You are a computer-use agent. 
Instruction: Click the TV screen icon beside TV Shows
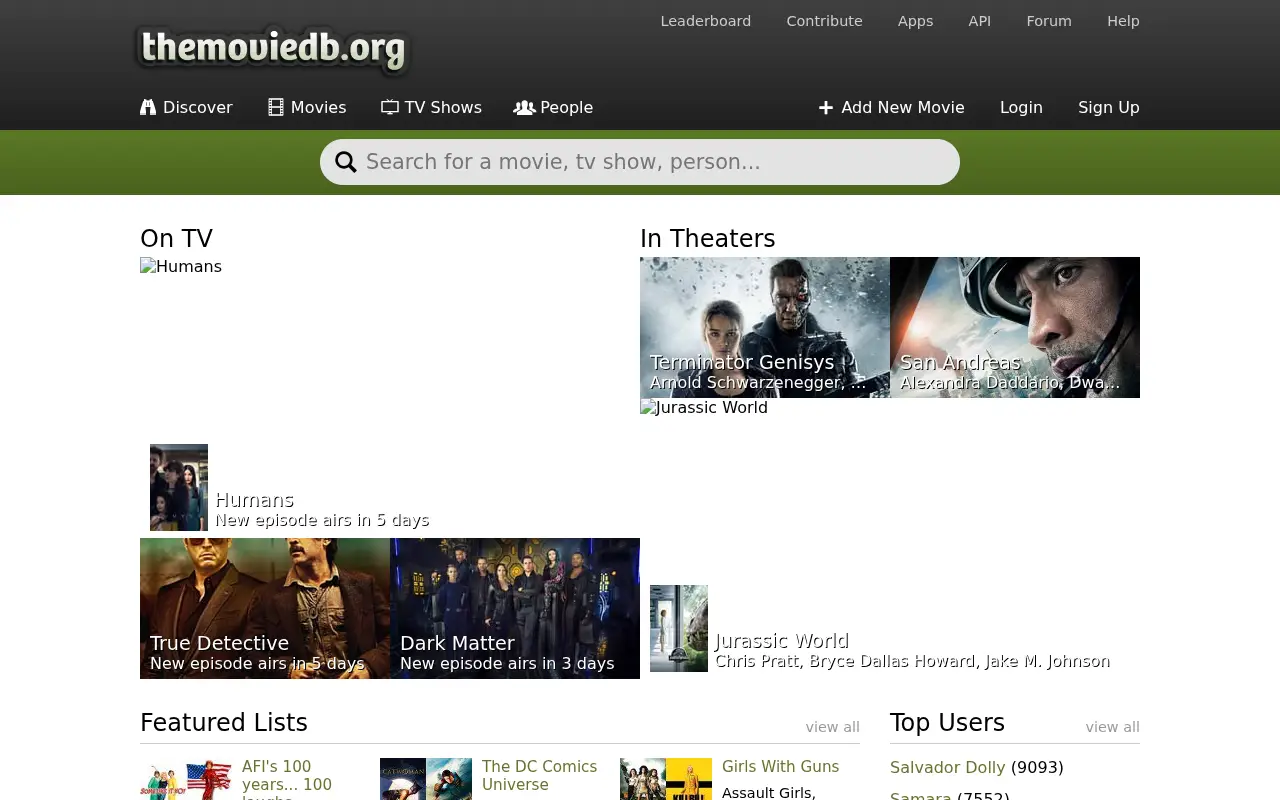pos(390,107)
